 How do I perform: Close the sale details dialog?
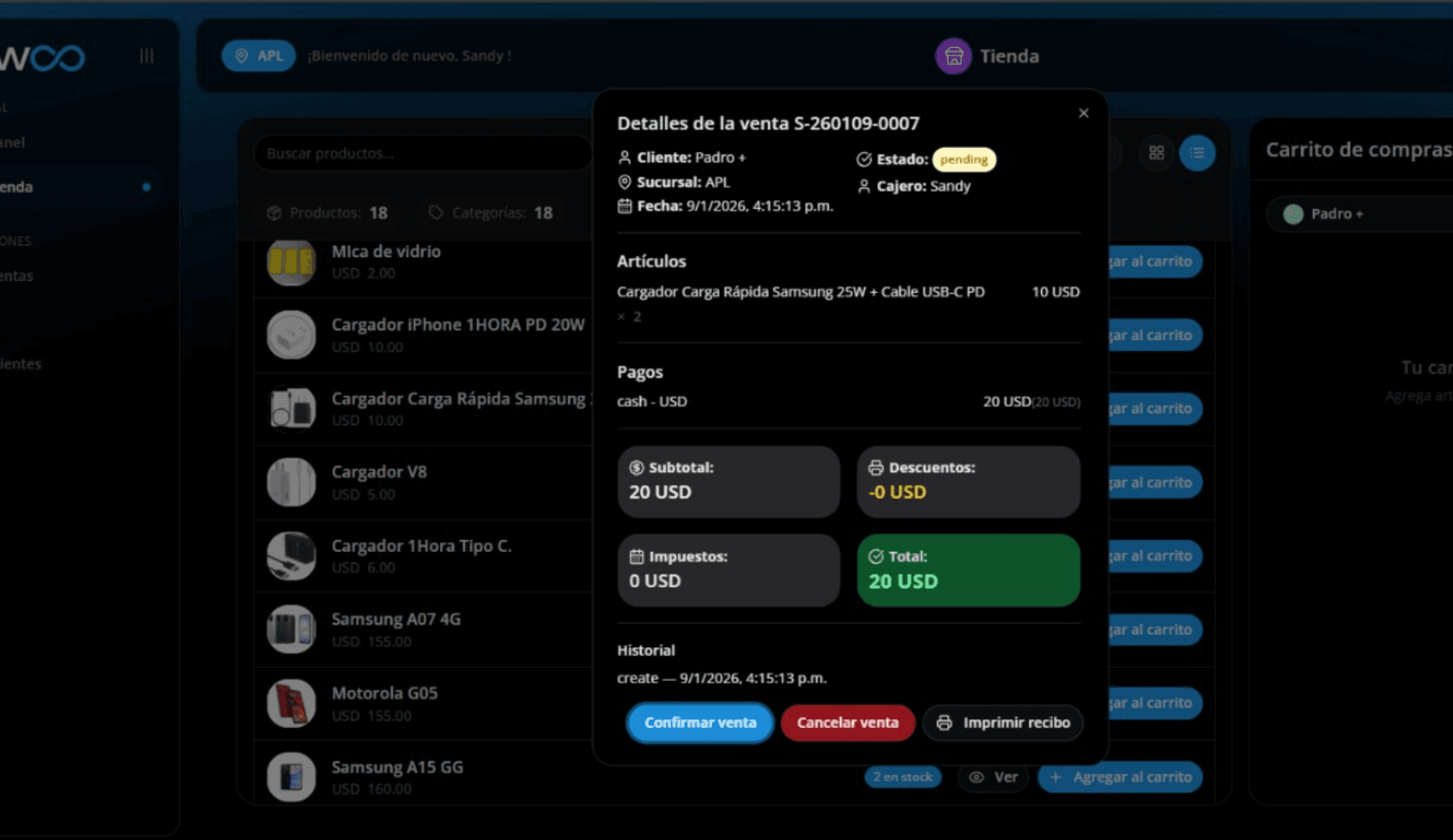(x=1083, y=114)
